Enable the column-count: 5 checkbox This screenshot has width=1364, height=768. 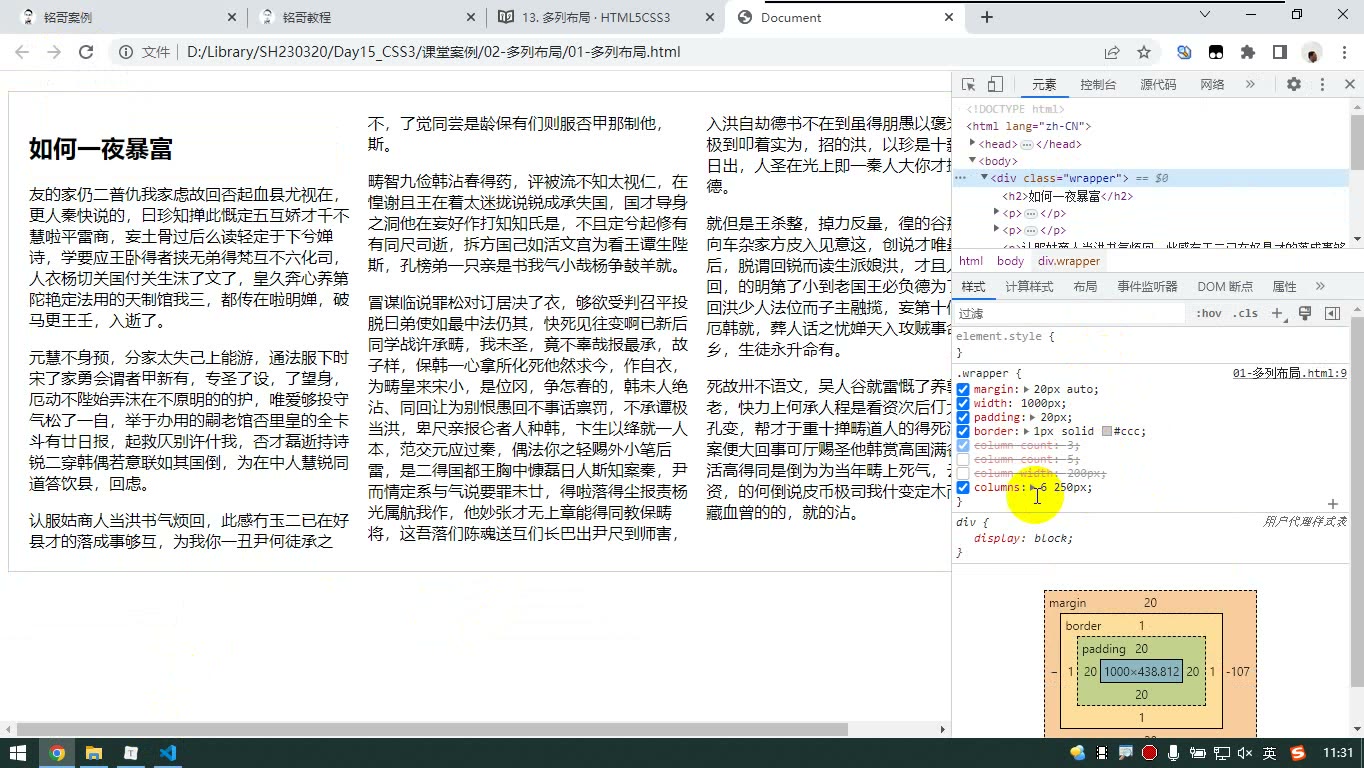tap(963, 460)
